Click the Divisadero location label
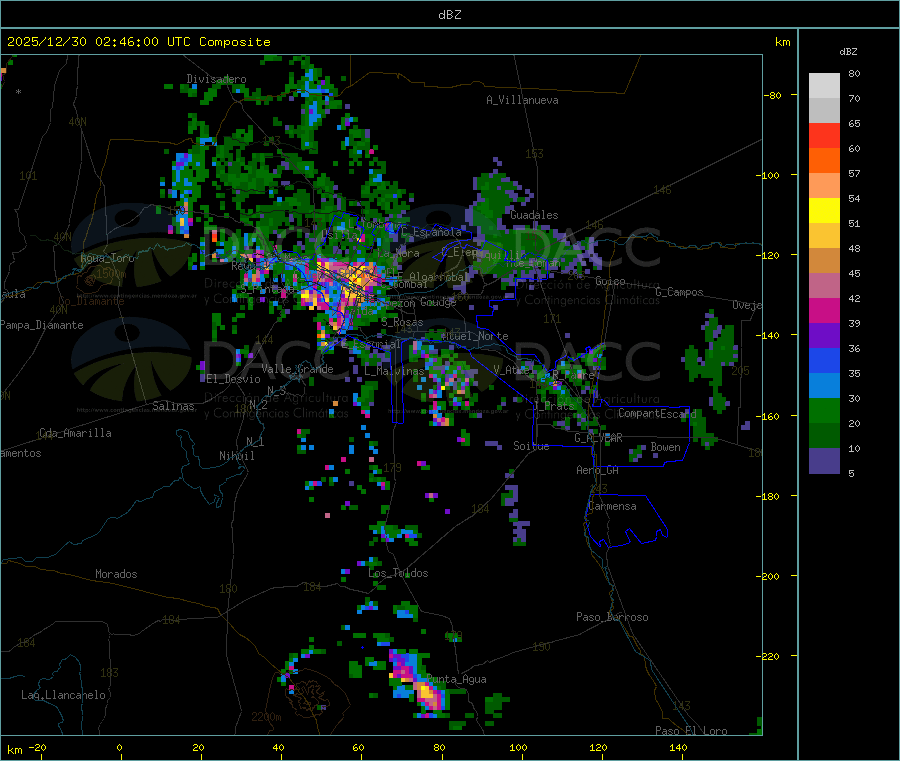Image resolution: width=900 pixels, height=761 pixels. [x=216, y=79]
